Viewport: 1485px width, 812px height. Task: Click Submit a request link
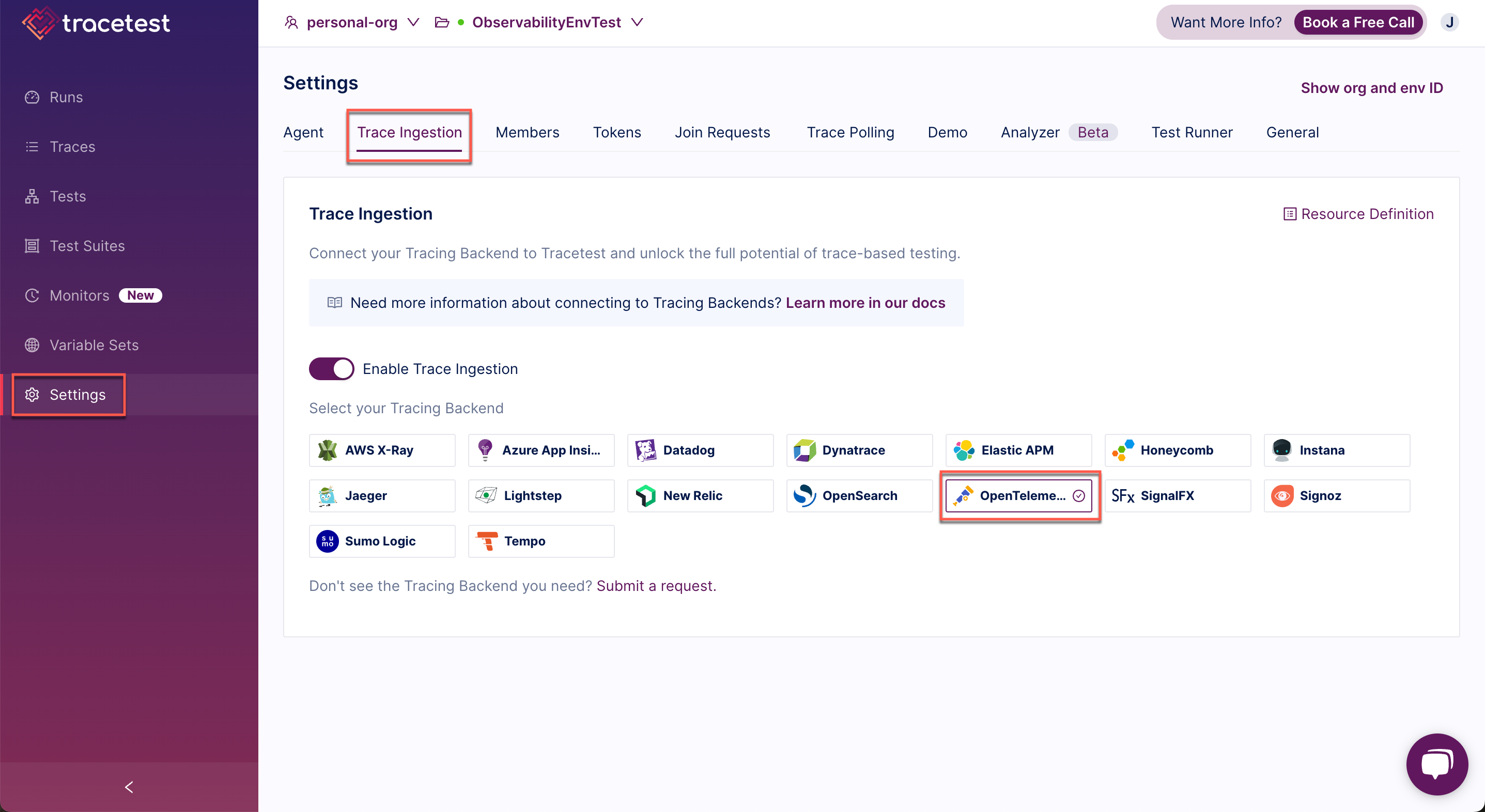(x=656, y=586)
